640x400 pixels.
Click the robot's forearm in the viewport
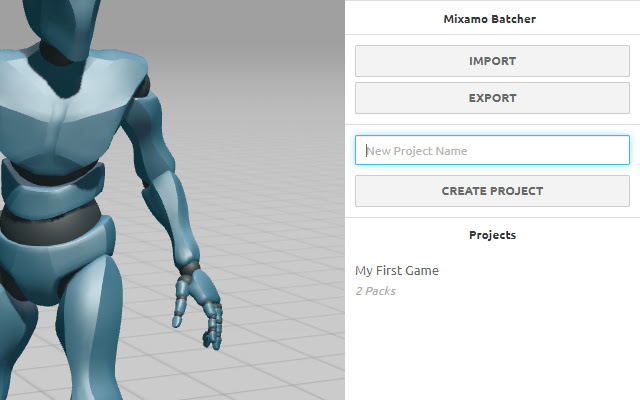[x=171, y=220]
